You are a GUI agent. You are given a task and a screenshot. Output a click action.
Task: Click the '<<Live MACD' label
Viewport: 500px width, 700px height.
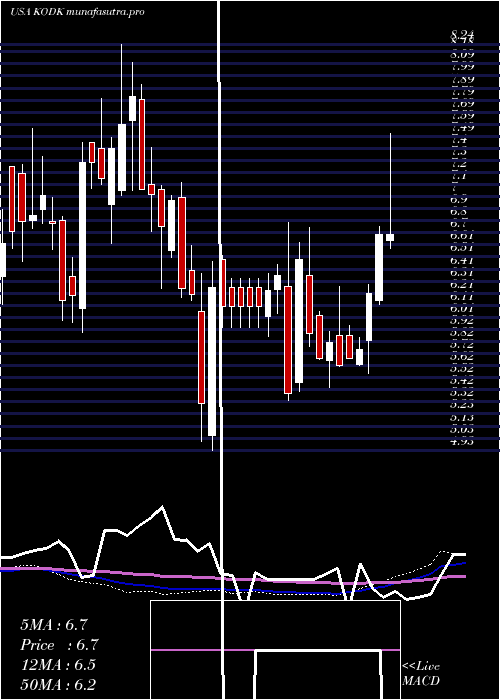421,674
